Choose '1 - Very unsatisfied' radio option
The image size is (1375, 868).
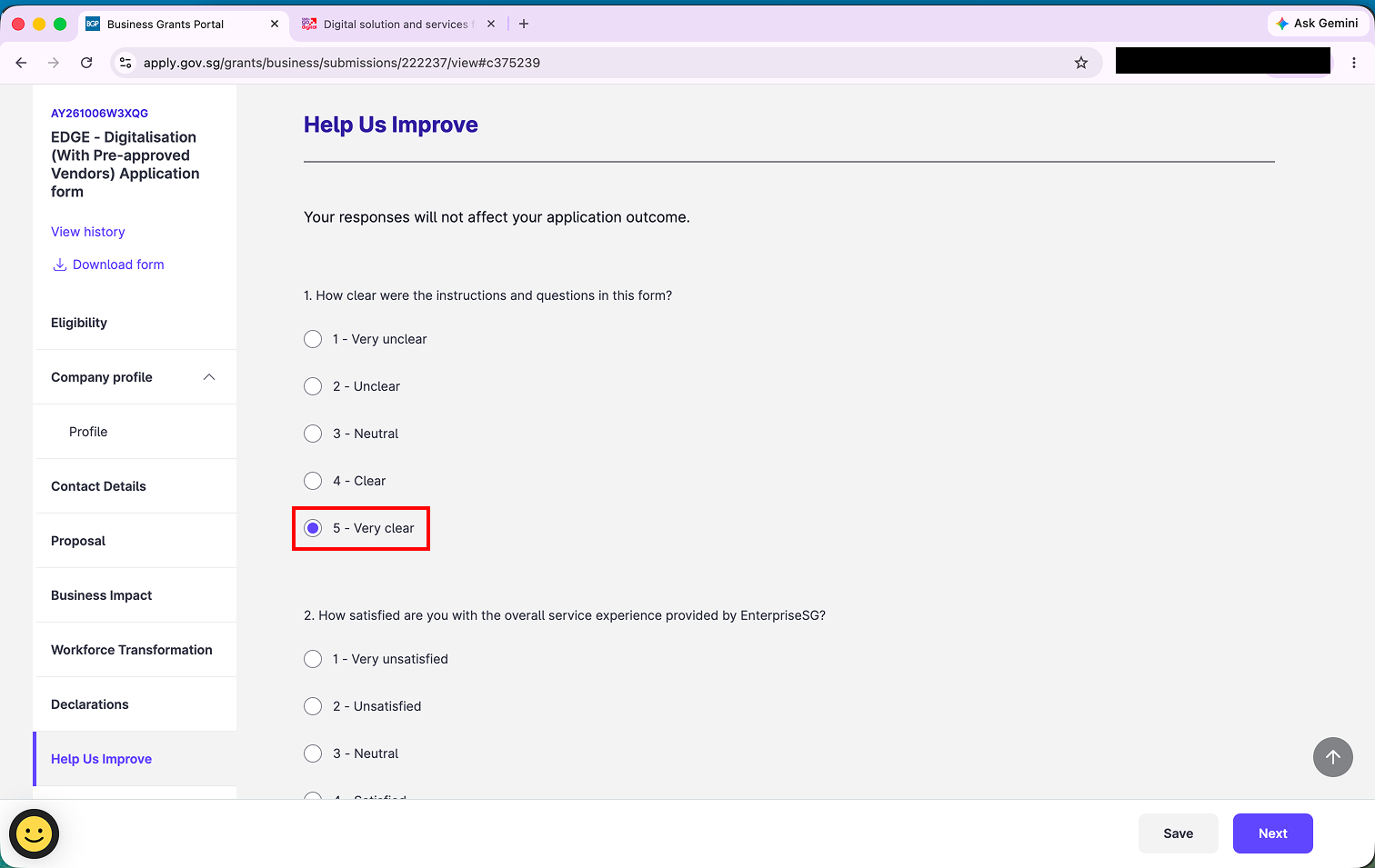313,659
